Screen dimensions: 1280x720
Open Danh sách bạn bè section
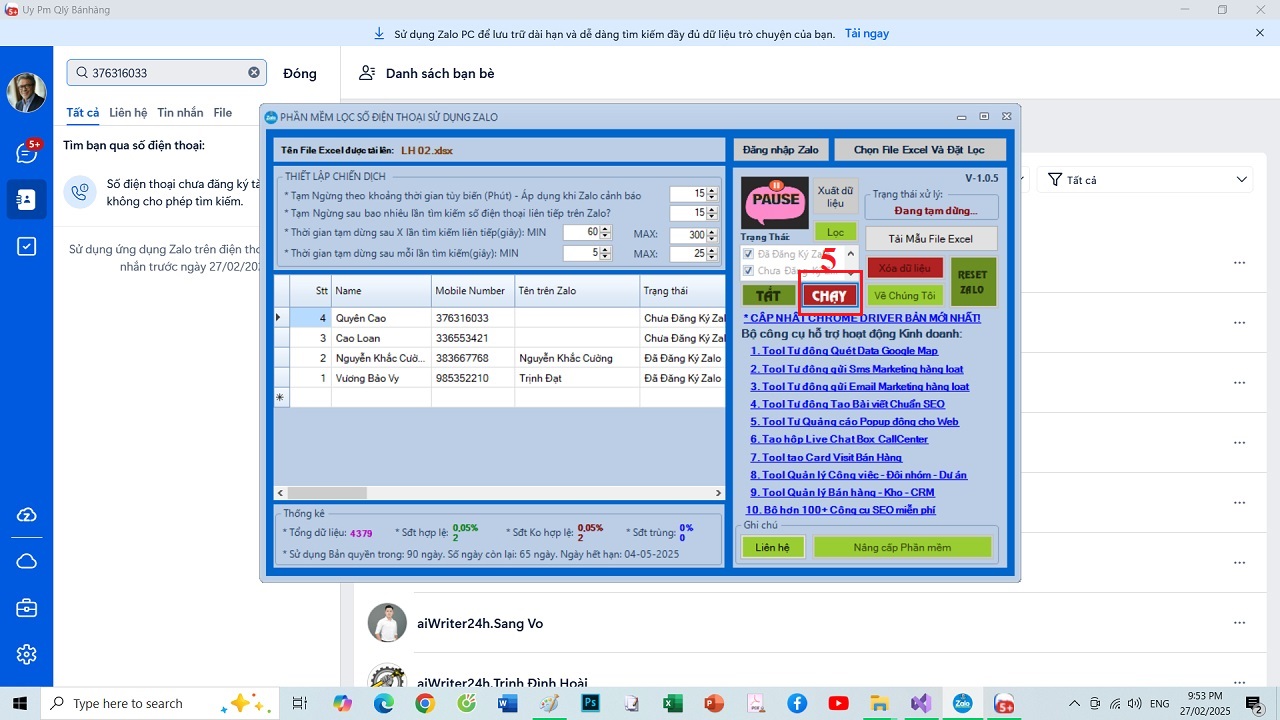(x=426, y=73)
